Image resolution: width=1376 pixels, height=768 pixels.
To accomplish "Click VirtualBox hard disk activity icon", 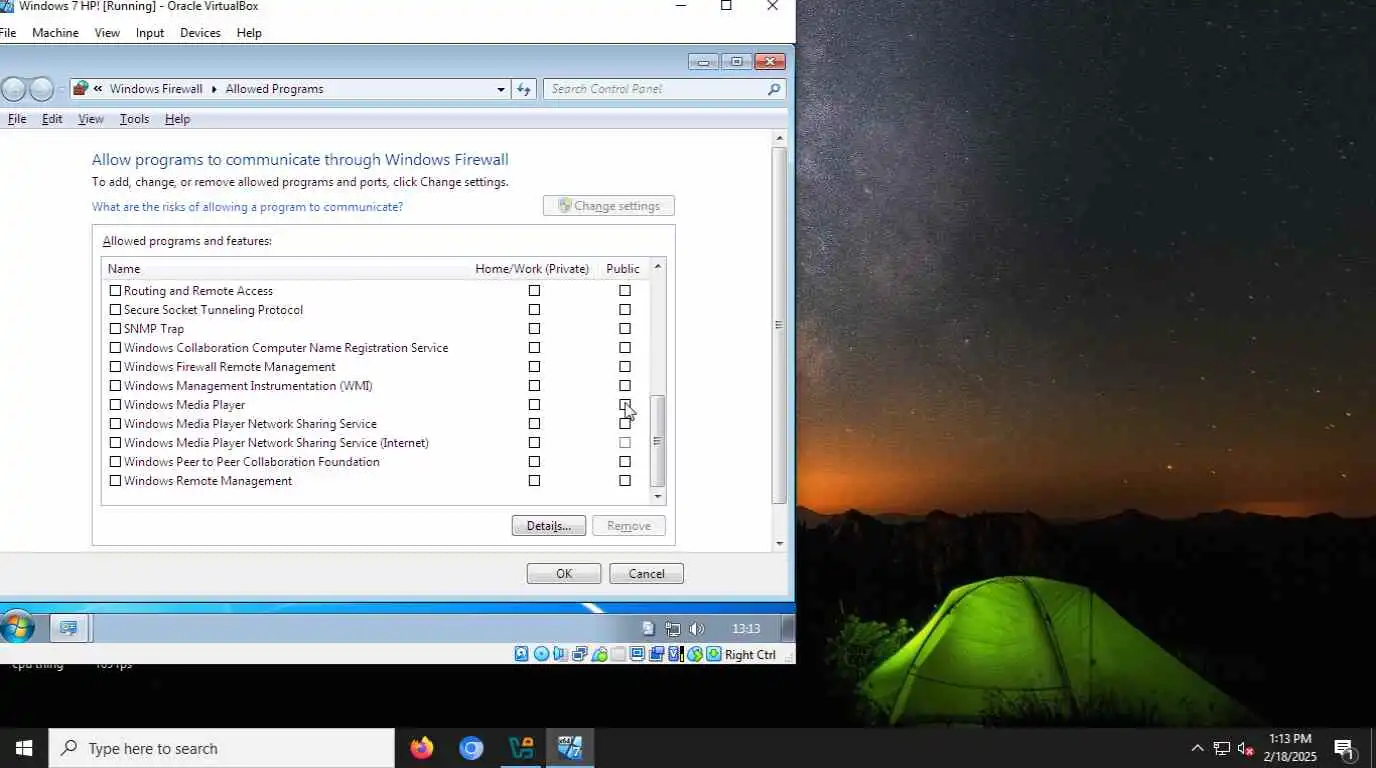I will click(x=521, y=654).
